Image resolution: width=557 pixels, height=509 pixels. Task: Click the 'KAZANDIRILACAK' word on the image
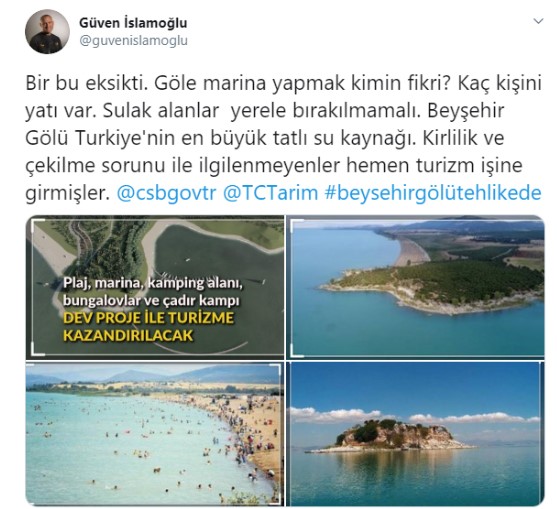pos(128,335)
